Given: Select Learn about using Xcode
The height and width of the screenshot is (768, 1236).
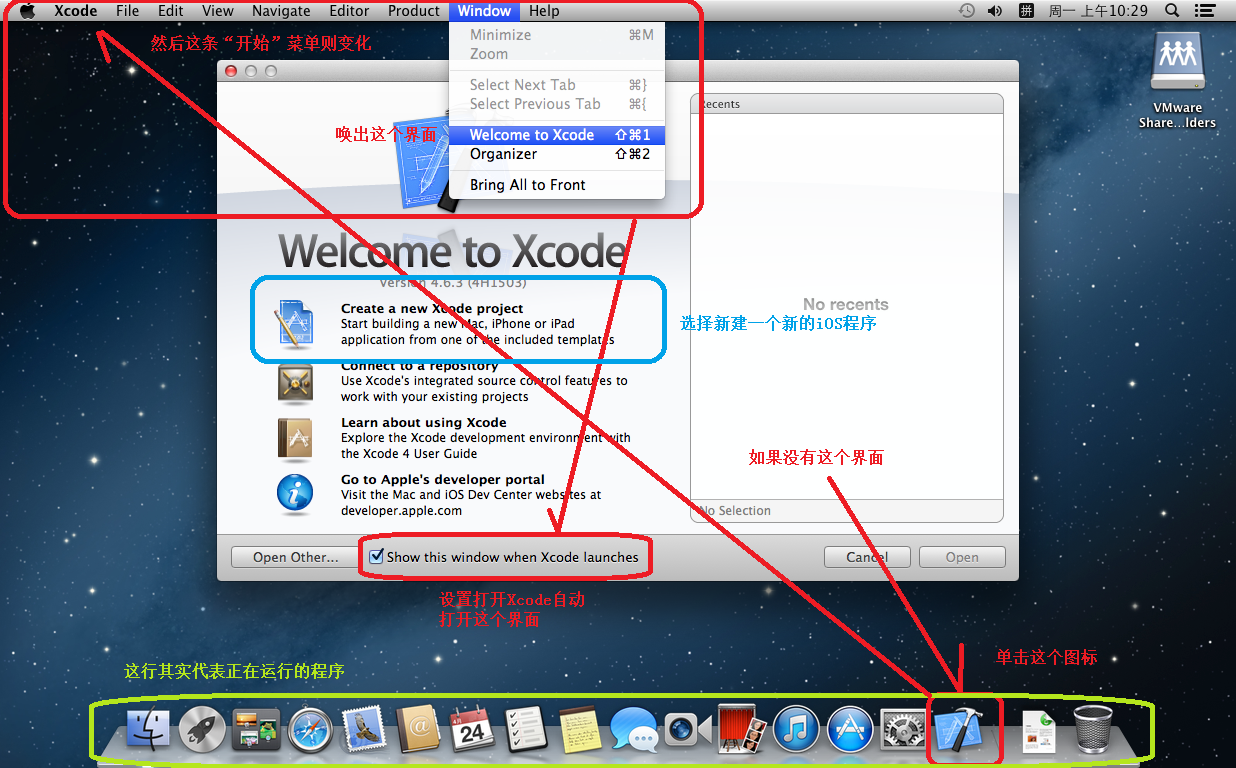Looking at the screenshot, I should (452, 438).
